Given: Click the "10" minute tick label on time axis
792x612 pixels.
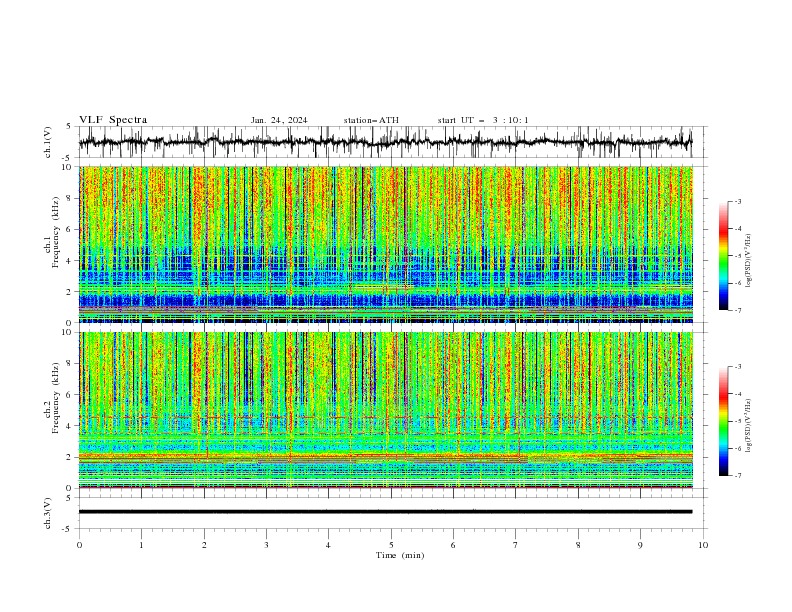Looking at the screenshot, I should pyautogui.click(x=703, y=545).
